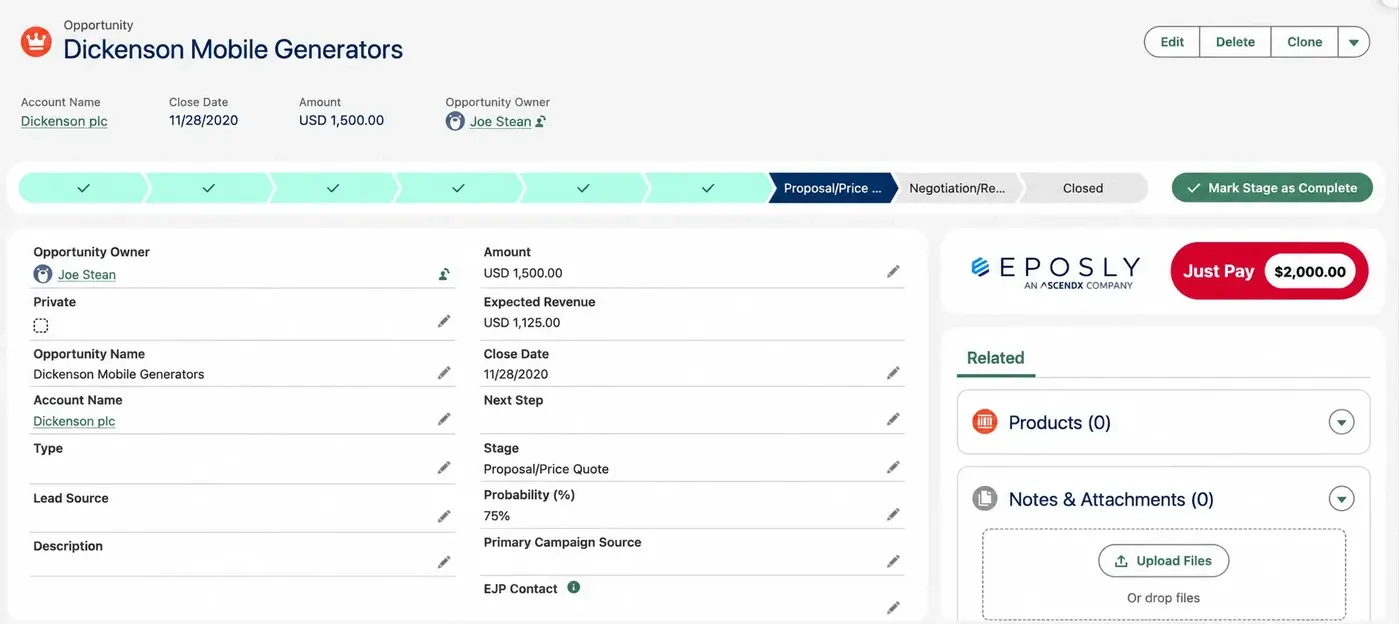Open Notes & Attachments (0) title
1399x624 pixels.
click(1111, 499)
